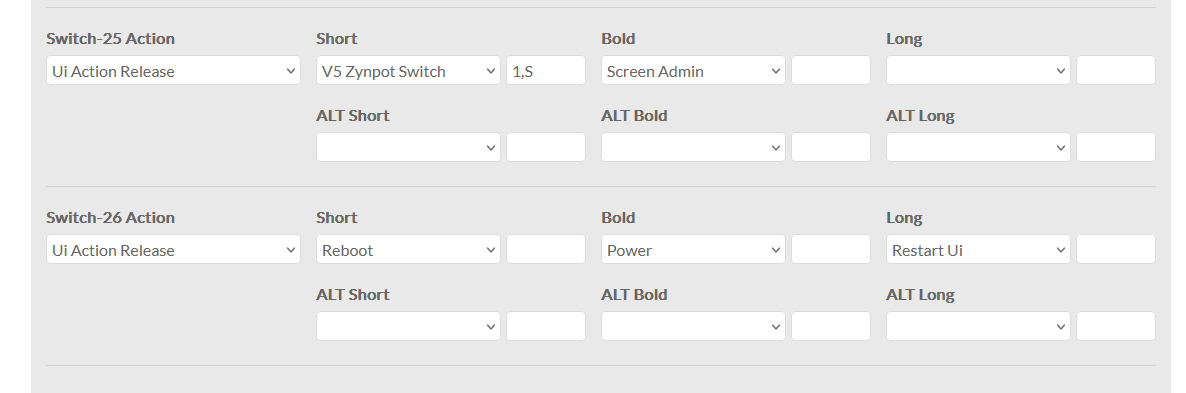Click Switch-26 Short parameter input field
The image size is (1186, 393).
(546, 249)
